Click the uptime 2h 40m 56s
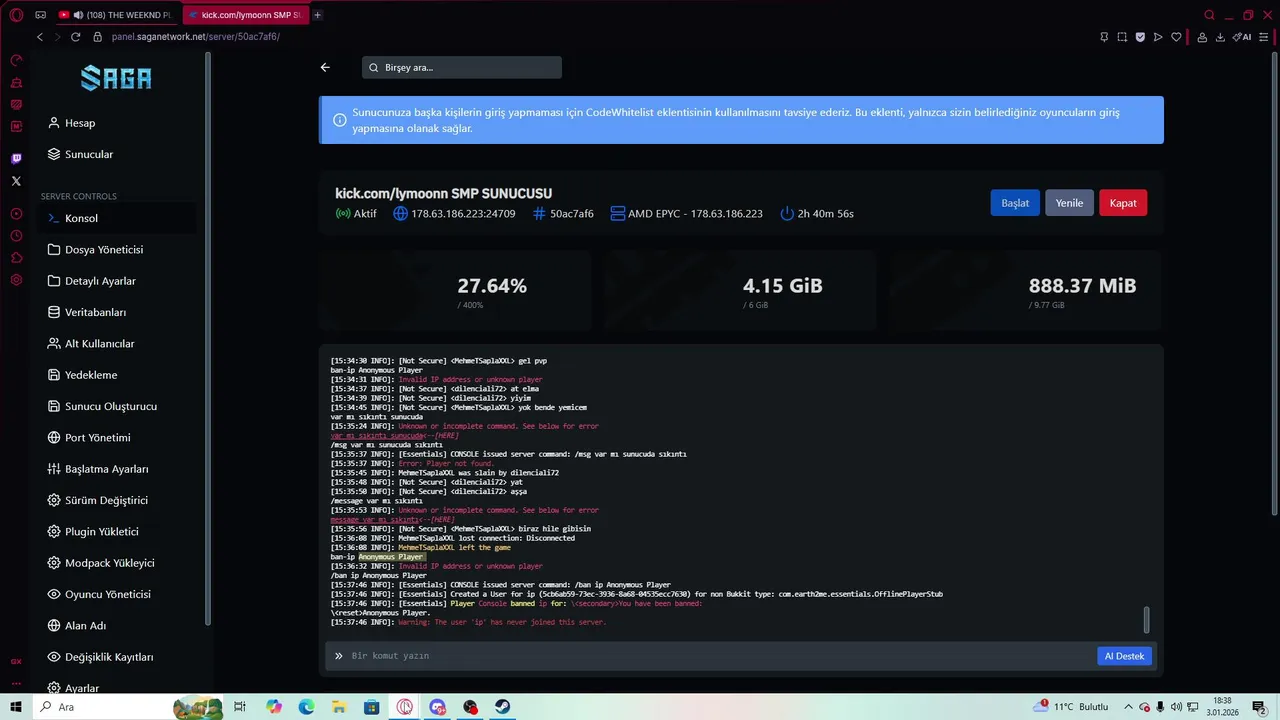Viewport: 1280px width, 720px height. pyautogui.click(x=817, y=214)
